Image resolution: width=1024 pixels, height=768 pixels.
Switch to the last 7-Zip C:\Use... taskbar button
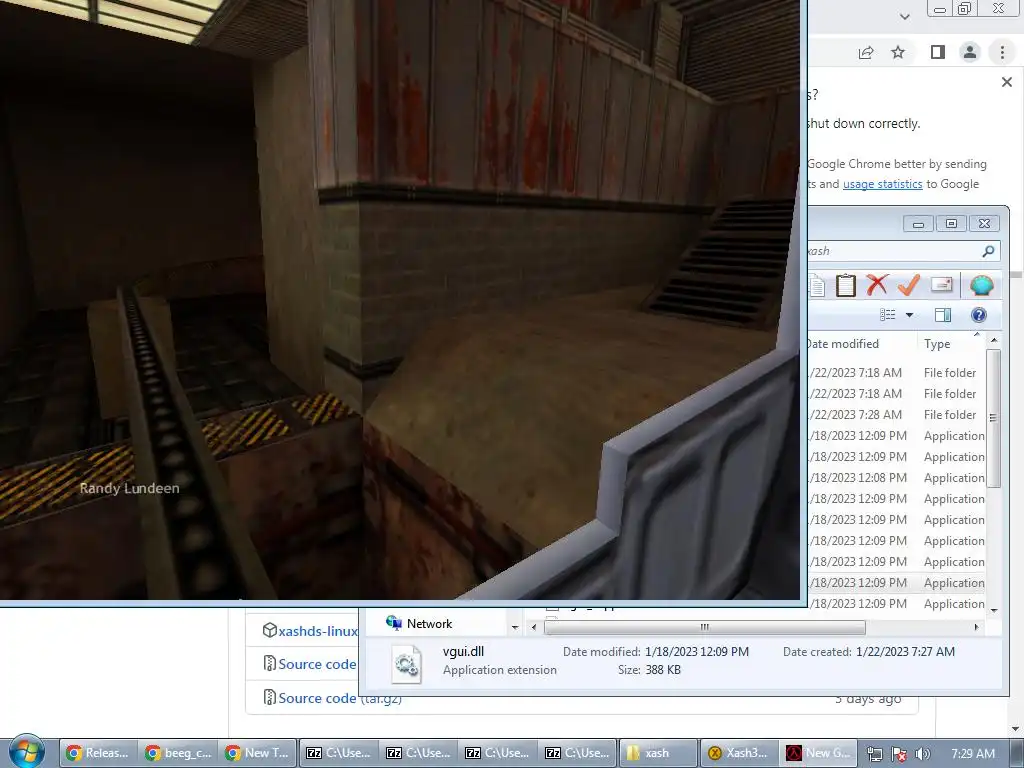pyautogui.click(x=577, y=753)
